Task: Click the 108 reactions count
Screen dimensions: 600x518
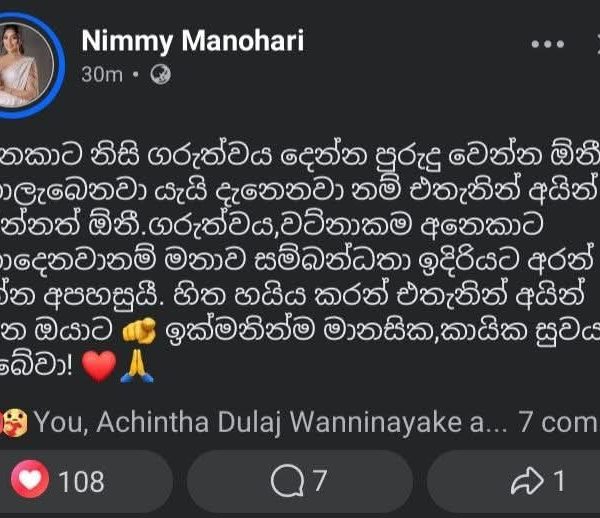Action: (81, 481)
